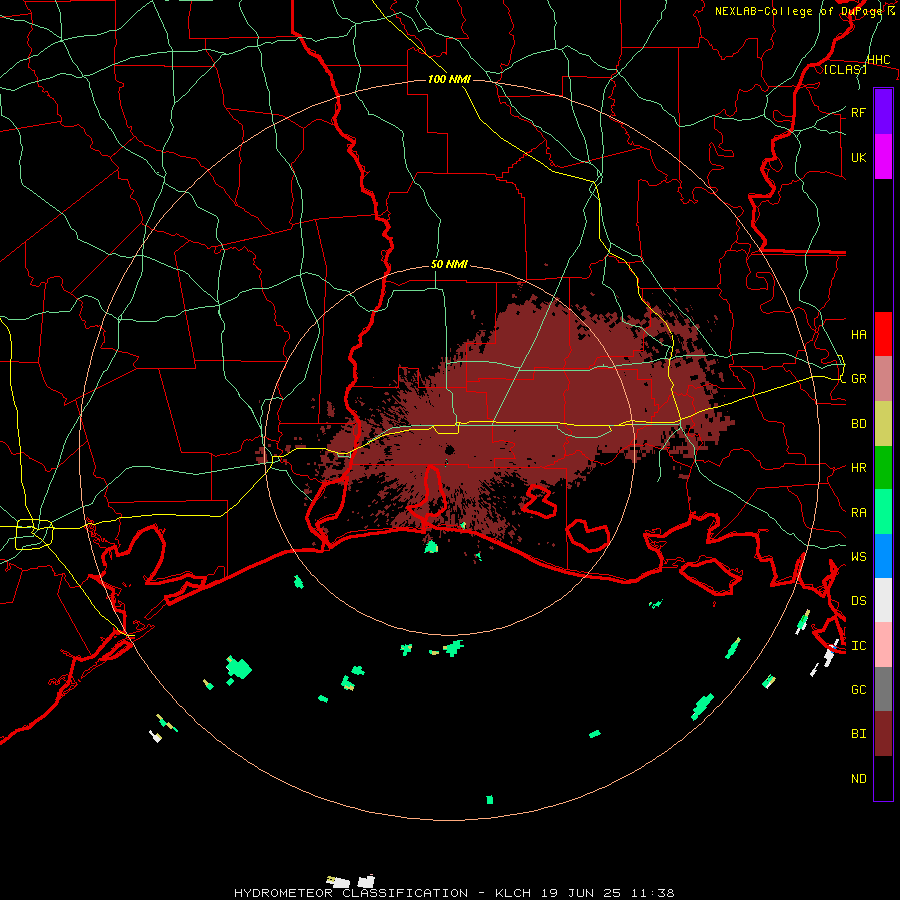Click the red HA color swatch

click(x=883, y=334)
